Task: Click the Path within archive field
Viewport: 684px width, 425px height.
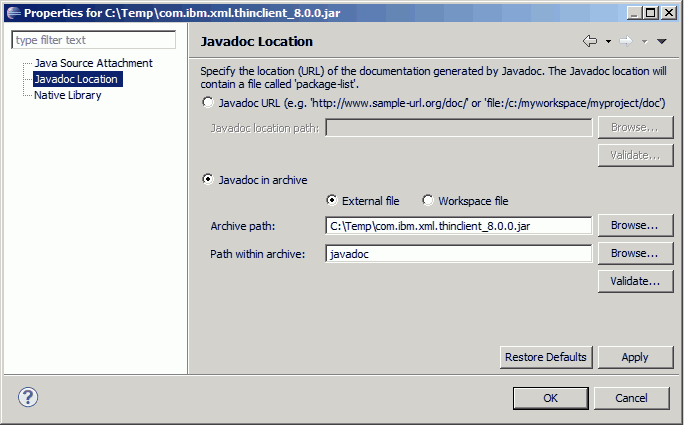Action: (458, 254)
